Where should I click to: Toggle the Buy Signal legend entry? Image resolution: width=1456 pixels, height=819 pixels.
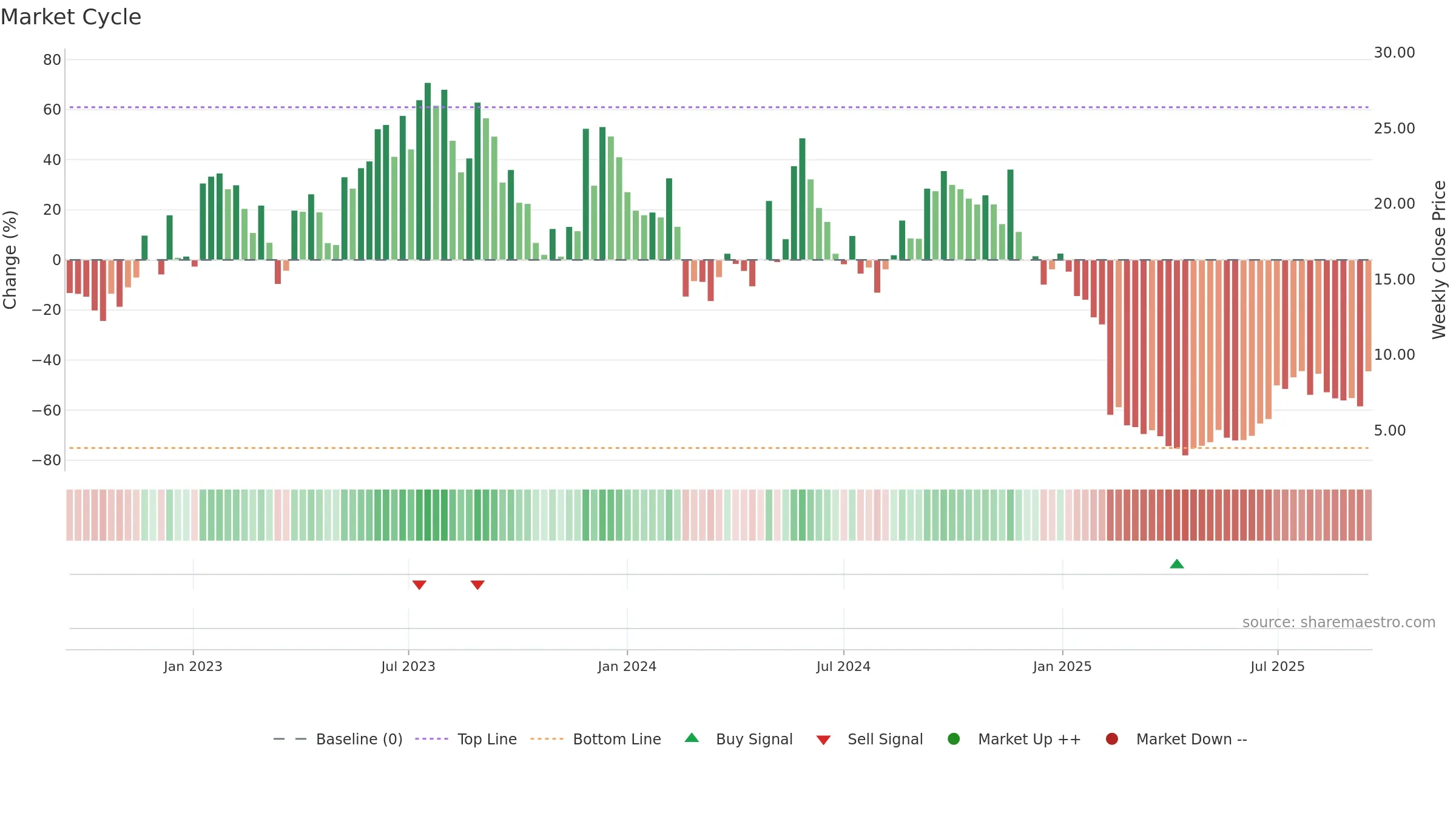pos(738,739)
